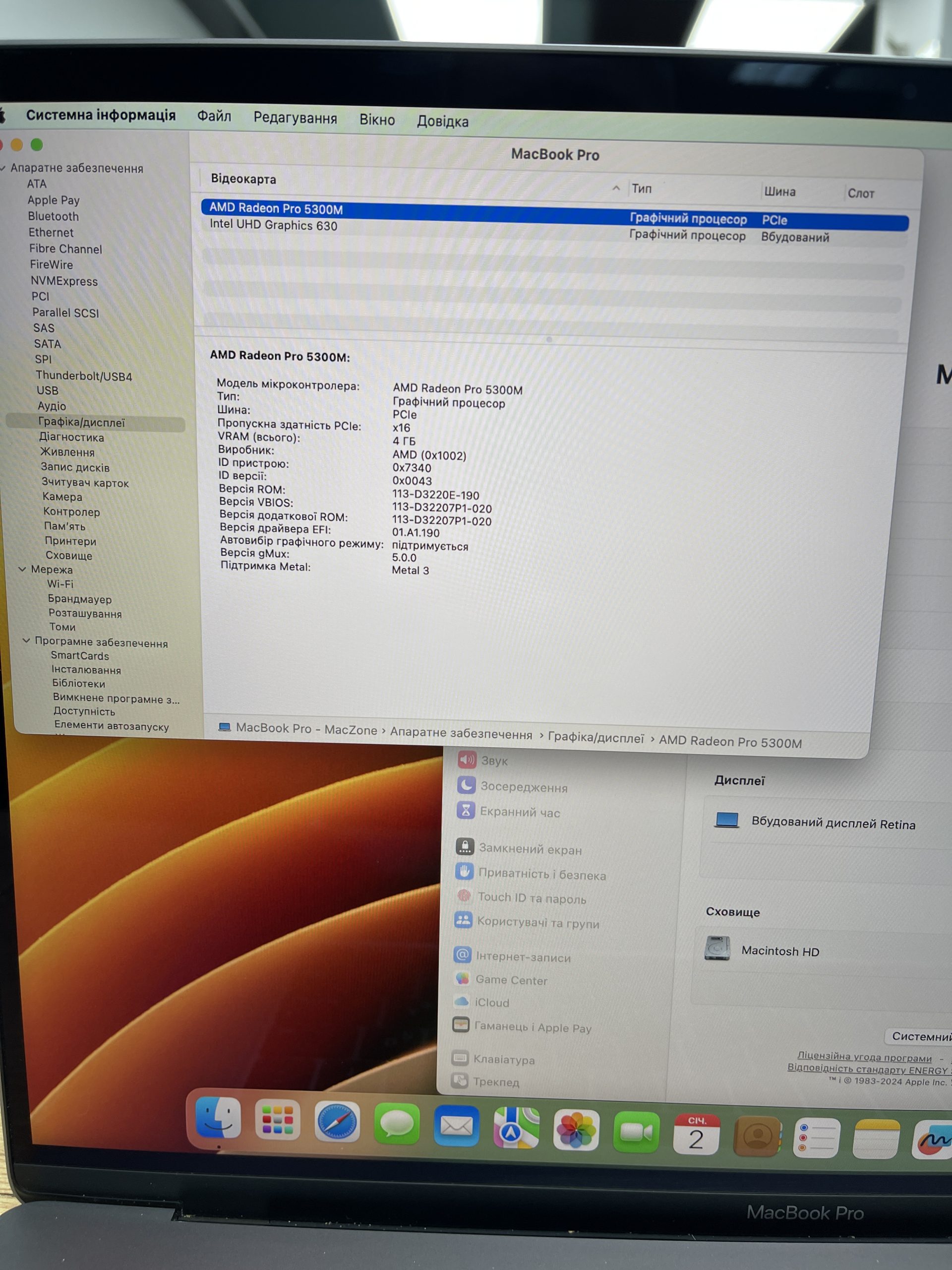Select NVMExpress in sidebar
The width and height of the screenshot is (952, 1270).
(63, 281)
